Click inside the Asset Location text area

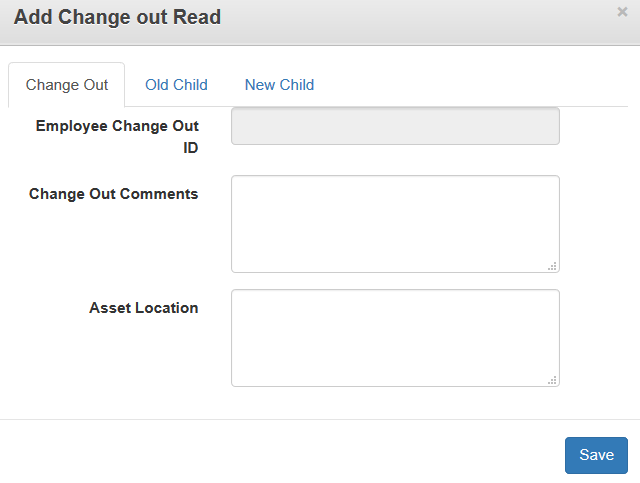tap(395, 337)
